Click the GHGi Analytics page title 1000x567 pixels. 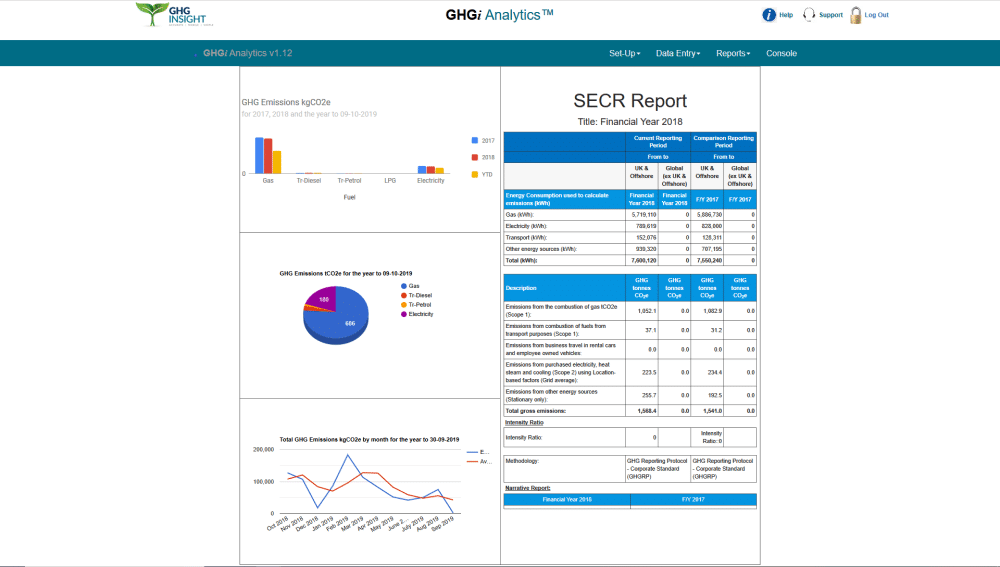[x=499, y=15]
